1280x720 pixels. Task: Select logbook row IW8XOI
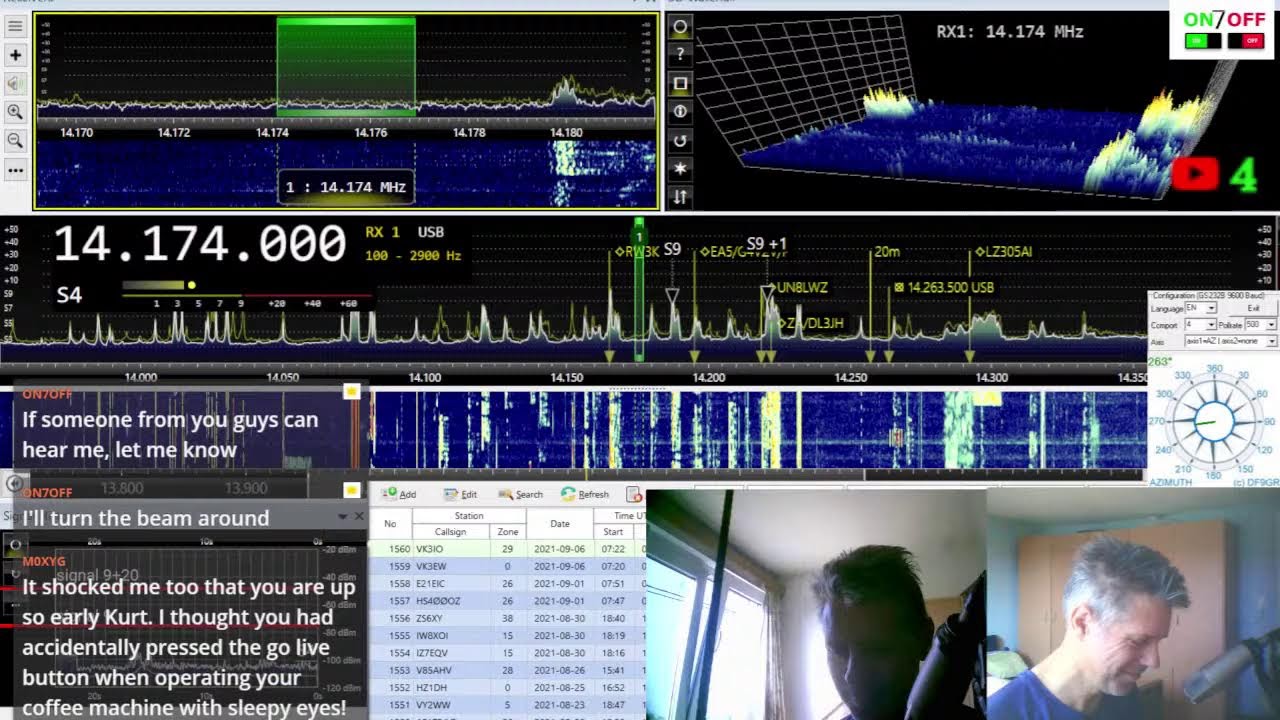(507, 635)
